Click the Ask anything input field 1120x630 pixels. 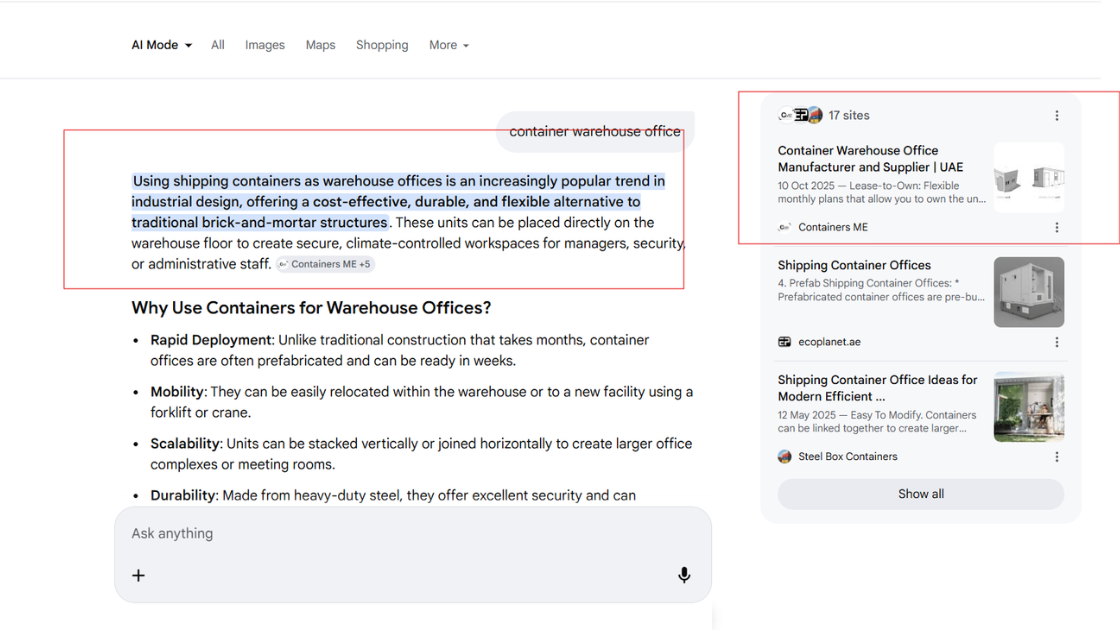tap(413, 534)
